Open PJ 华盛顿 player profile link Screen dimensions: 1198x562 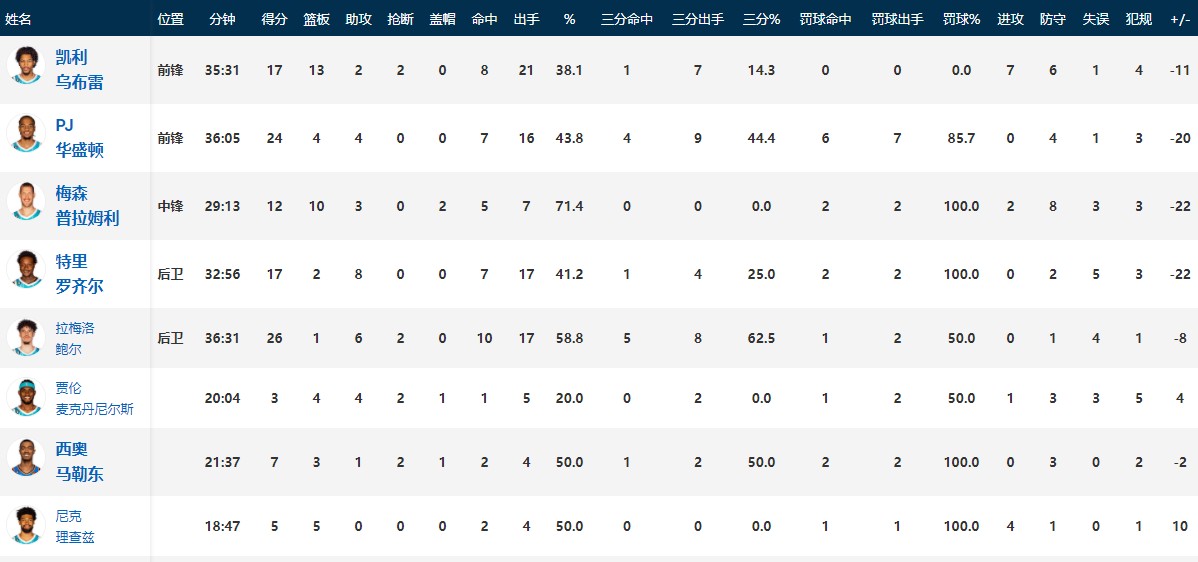pos(79,137)
